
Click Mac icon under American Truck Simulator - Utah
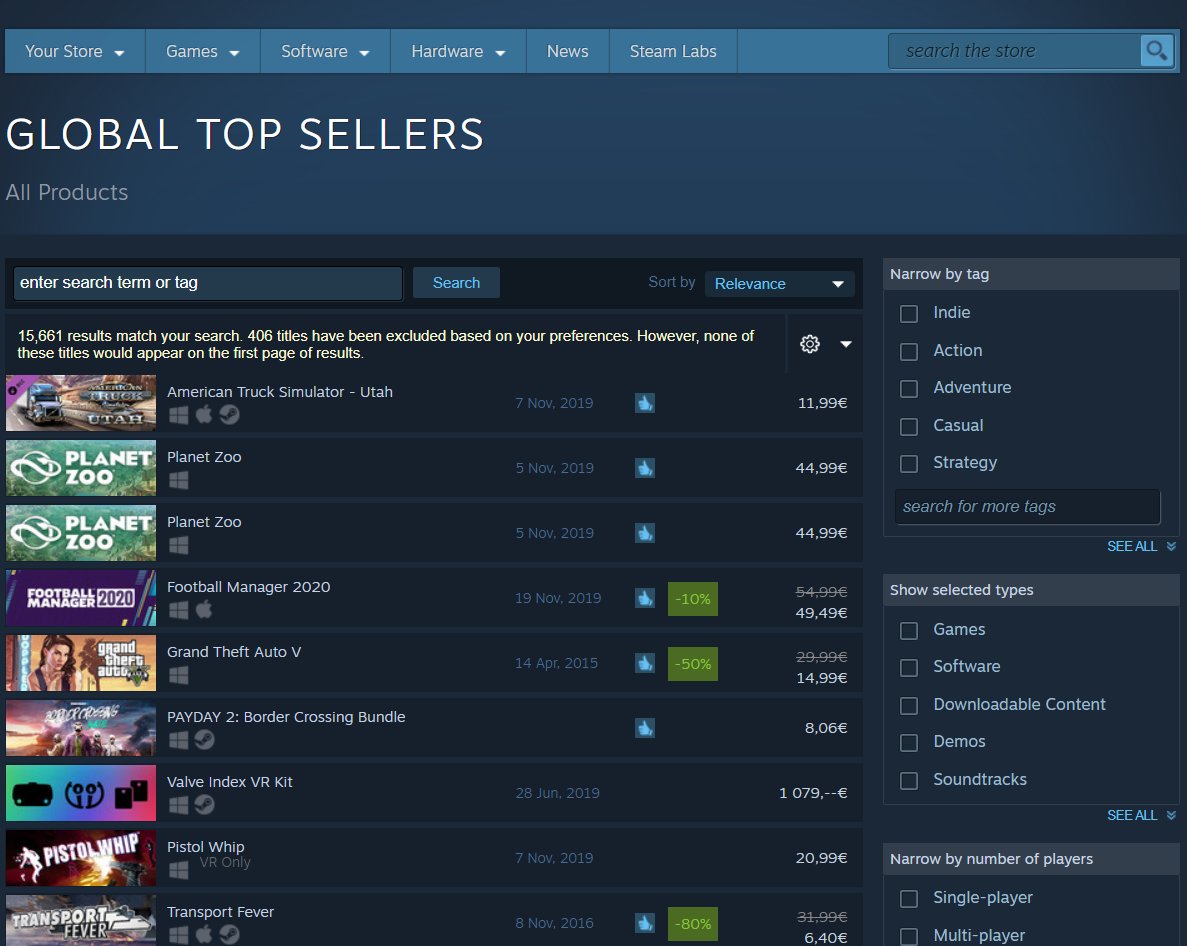[204, 414]
